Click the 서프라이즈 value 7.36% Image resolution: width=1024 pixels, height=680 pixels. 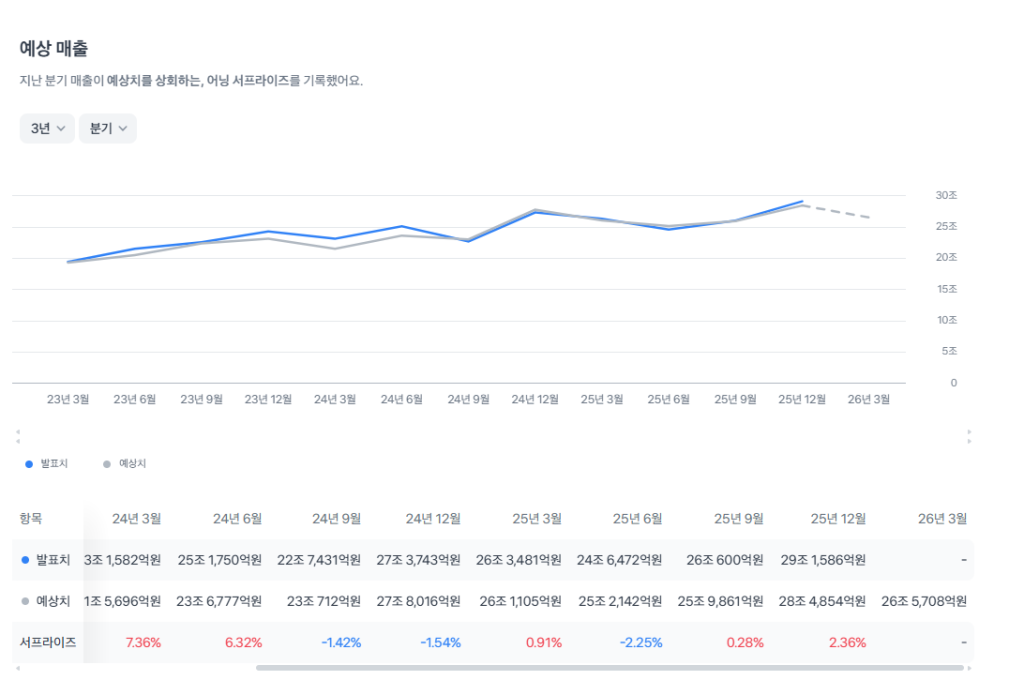(x=141, y=642)
